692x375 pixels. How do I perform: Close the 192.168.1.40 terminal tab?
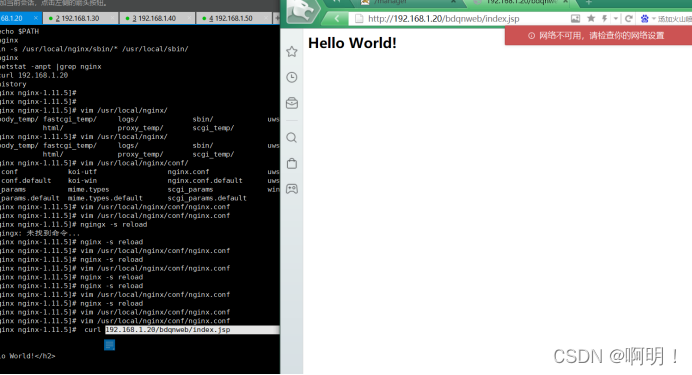click(189, 18)
